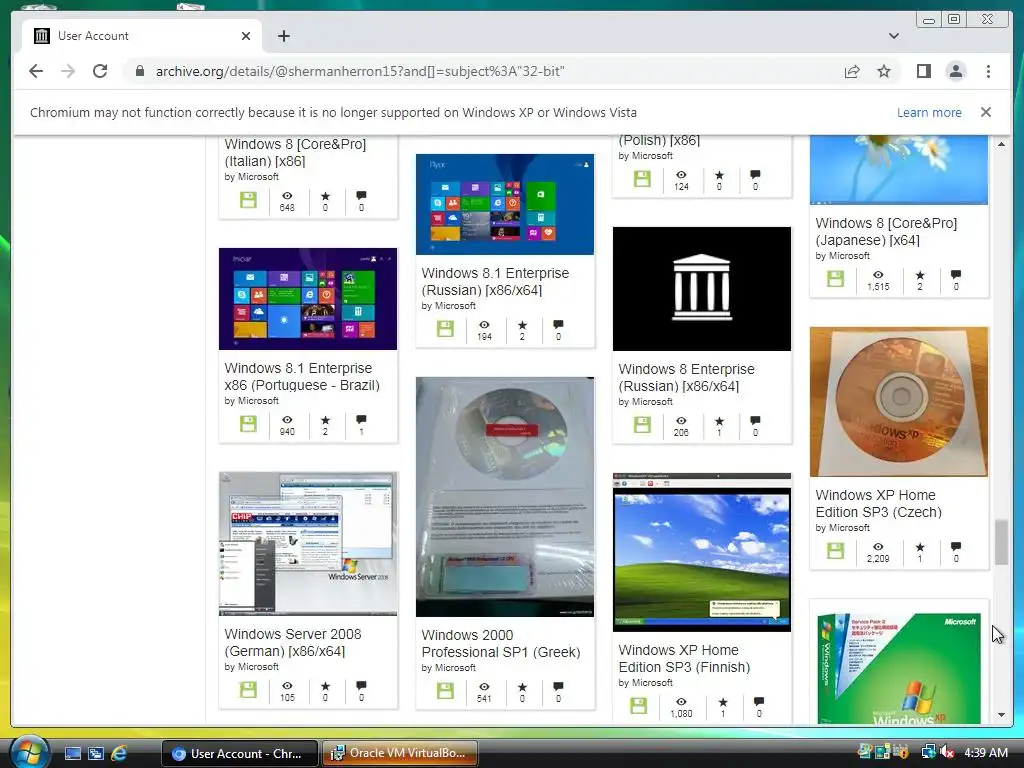Open the user profile menu
Screen dimensions: 1024x768
[x=955, y=71]
